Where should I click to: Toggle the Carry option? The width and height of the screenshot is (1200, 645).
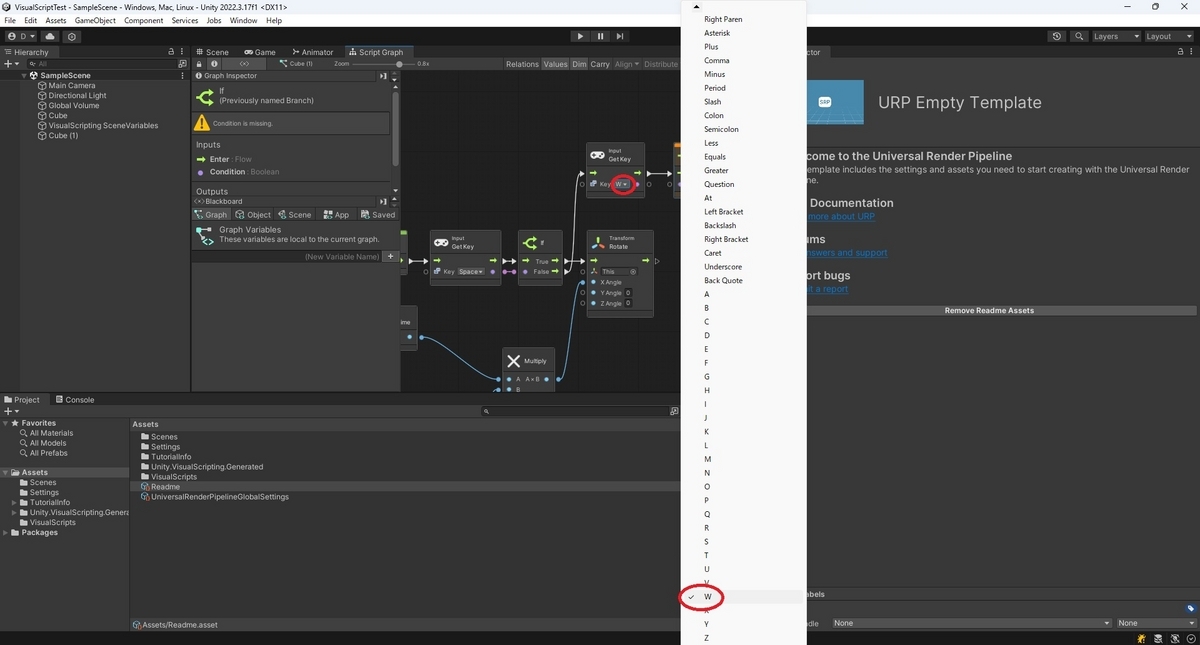[x=600, y=64]
